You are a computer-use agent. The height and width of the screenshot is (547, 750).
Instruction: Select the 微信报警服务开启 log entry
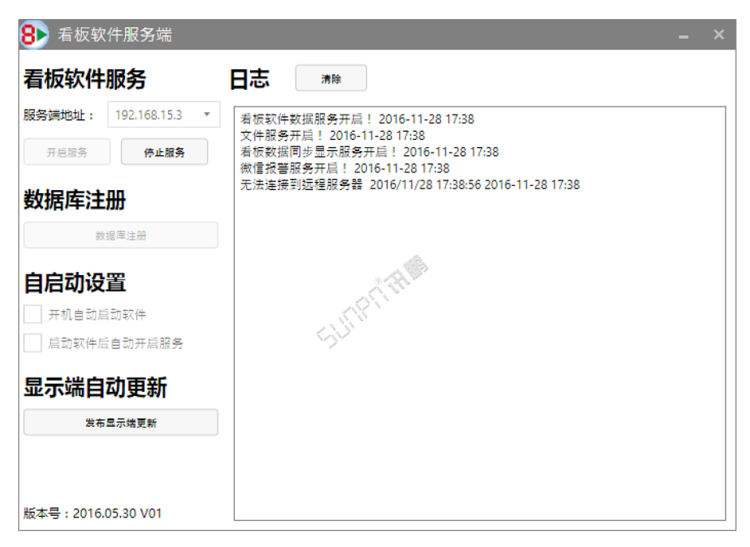click(344, 168)
